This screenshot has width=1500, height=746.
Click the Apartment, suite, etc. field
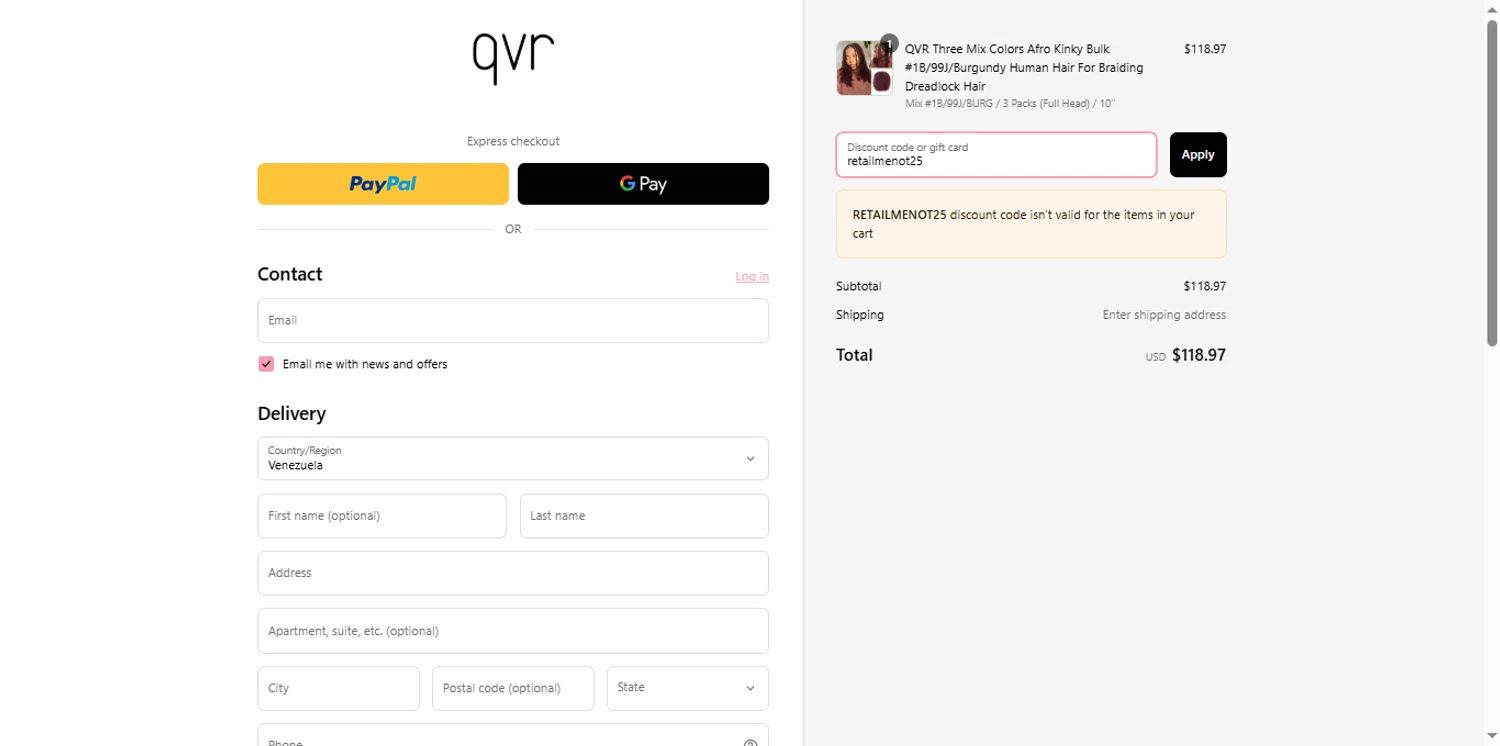513,631
